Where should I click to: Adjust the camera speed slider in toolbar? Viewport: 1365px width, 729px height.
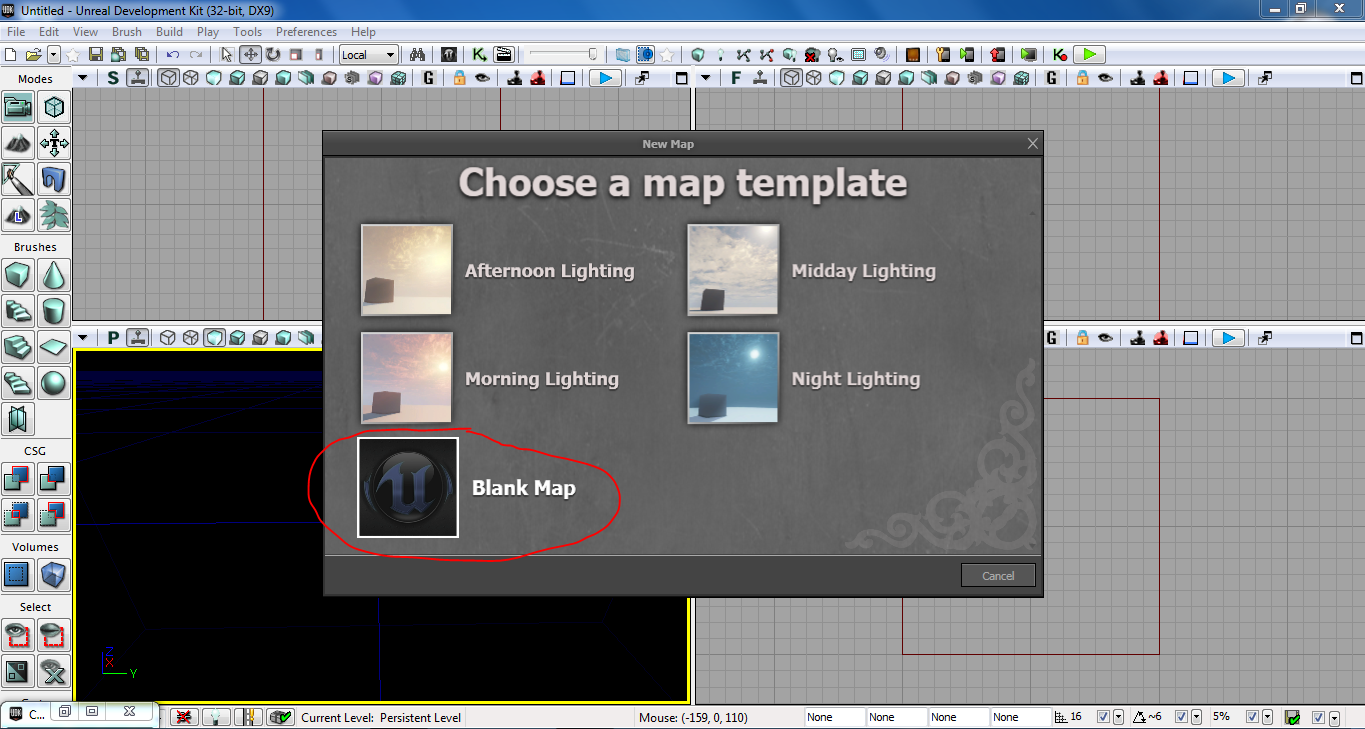coord(563,55)
